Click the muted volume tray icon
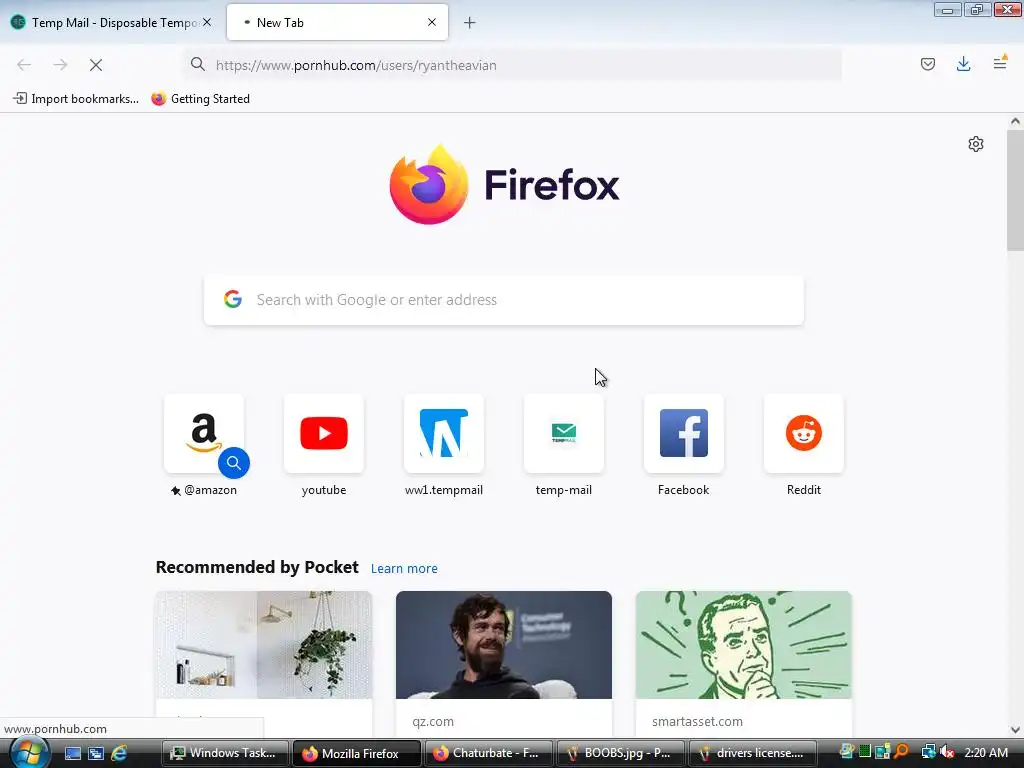1024x768 pixels. pyautogui.click(x=947, y=752)
